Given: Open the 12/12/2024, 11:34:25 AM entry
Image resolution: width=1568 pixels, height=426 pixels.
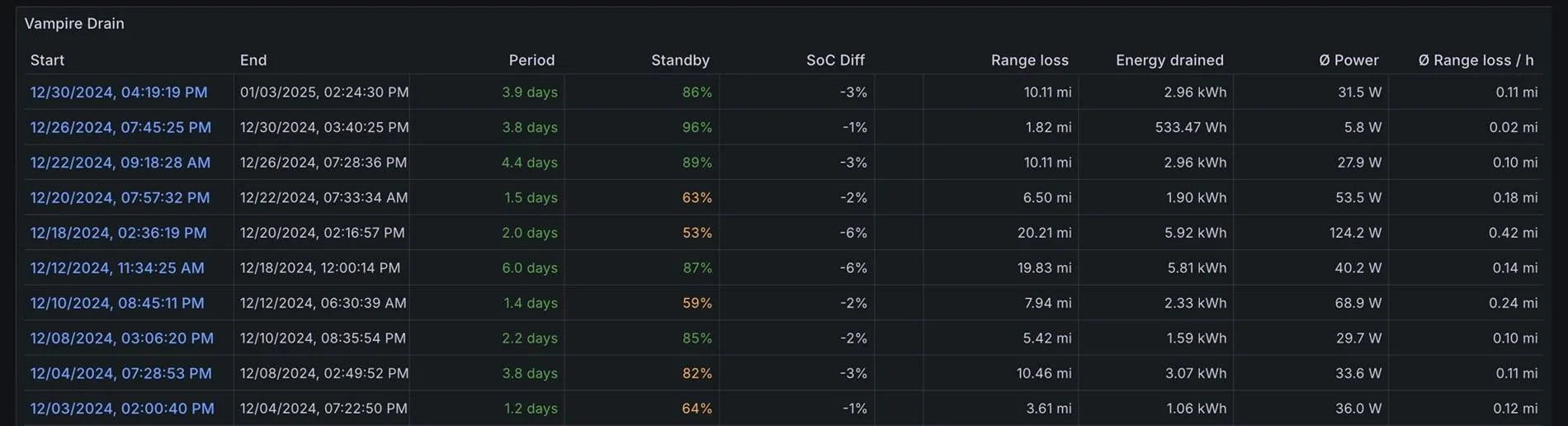Looking at the screenshot, I should [x=117, y=267].
